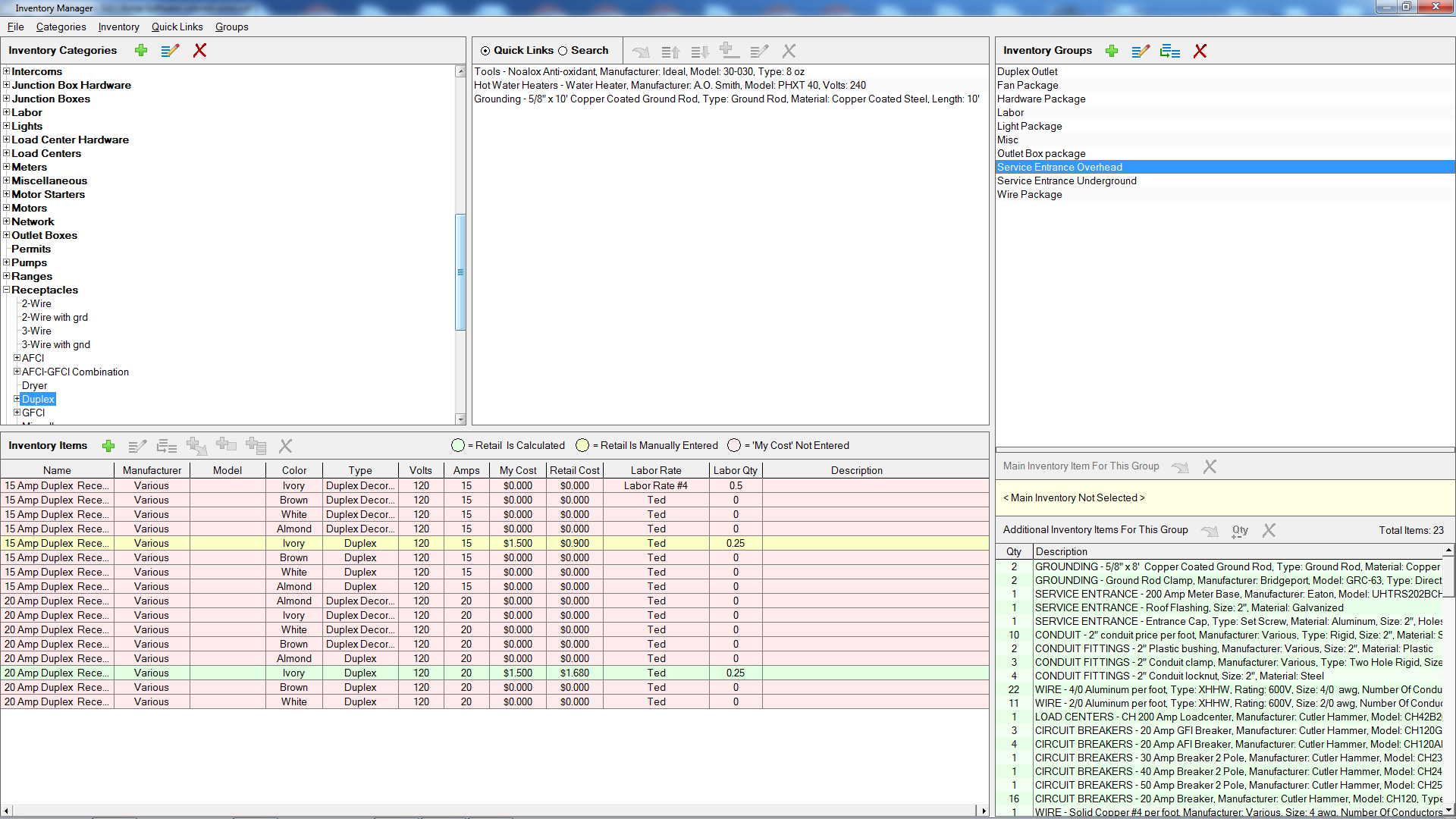Open the Categories menu
1456x819 pixels.
pyautogui.click(x=61, y=27)
